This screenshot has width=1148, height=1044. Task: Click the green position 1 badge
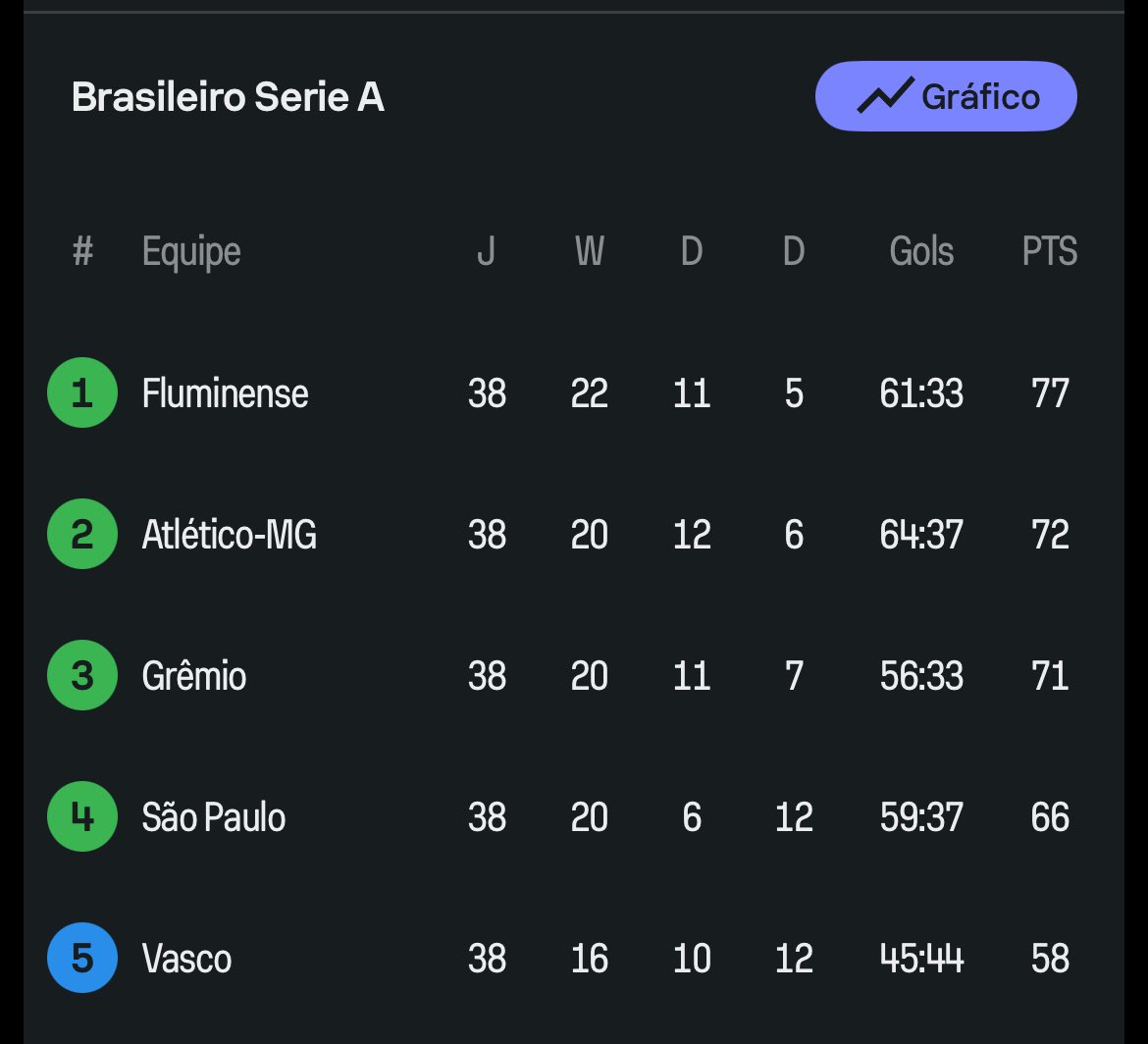click(x=82, y=392)
